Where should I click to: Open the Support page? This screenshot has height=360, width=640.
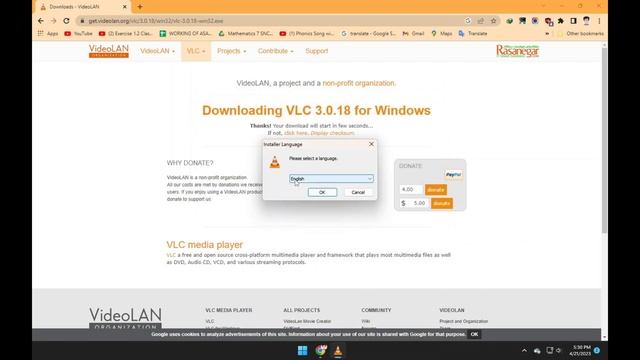pyautogui.click(x=316, y=51)
